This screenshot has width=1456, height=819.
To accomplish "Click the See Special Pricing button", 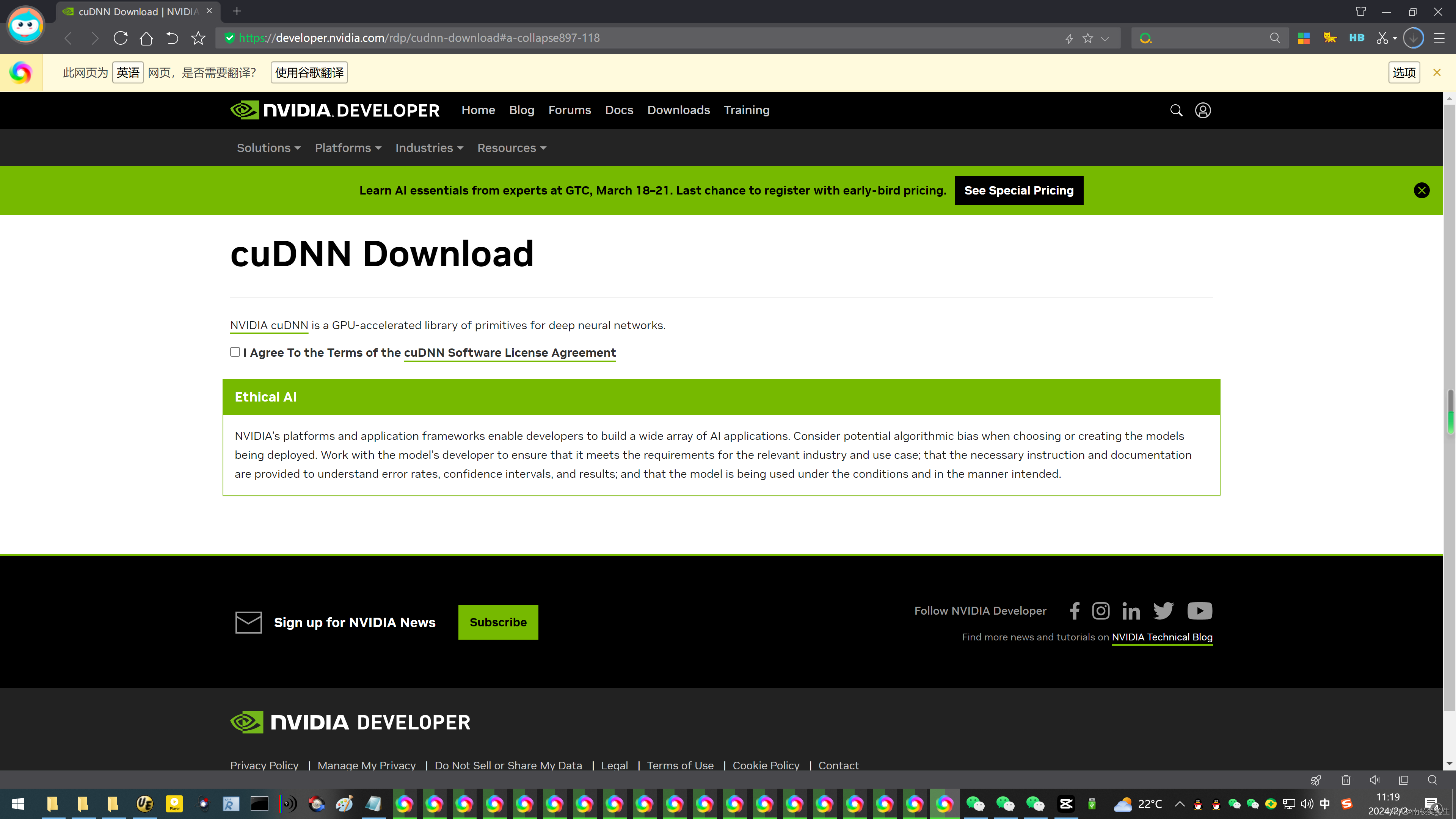I will (x=1018, y=190).
